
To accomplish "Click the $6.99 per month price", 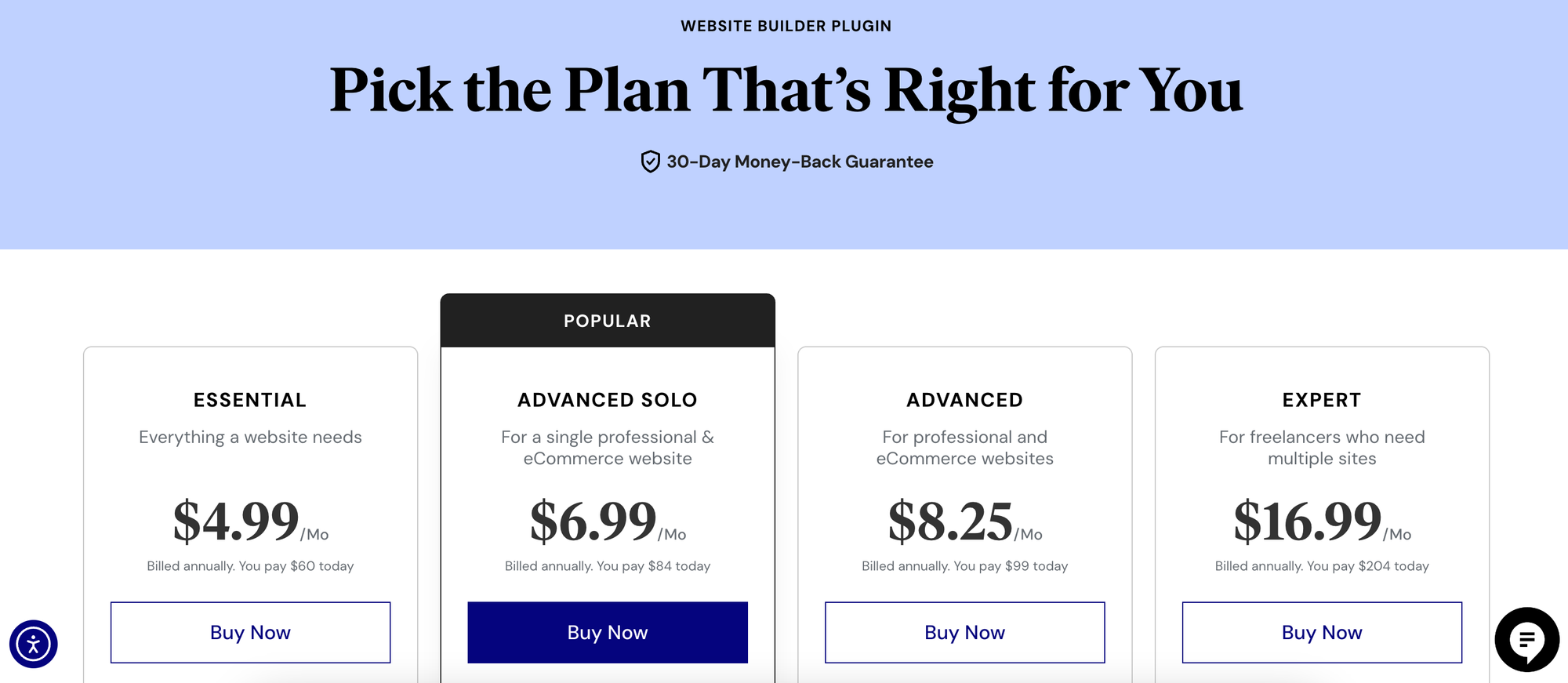I will tap(593, 521).
